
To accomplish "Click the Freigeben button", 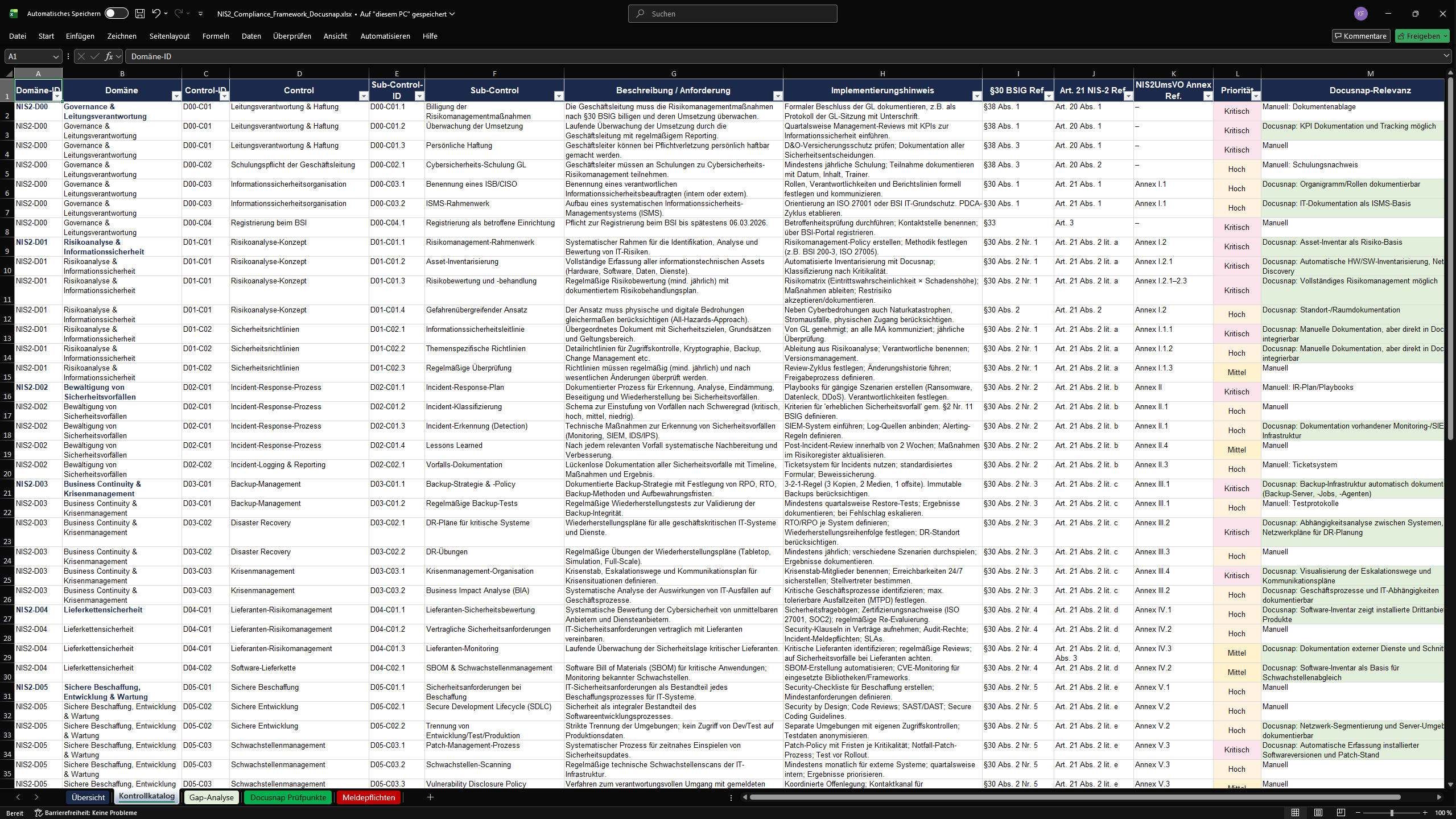I will (1421, 36).
